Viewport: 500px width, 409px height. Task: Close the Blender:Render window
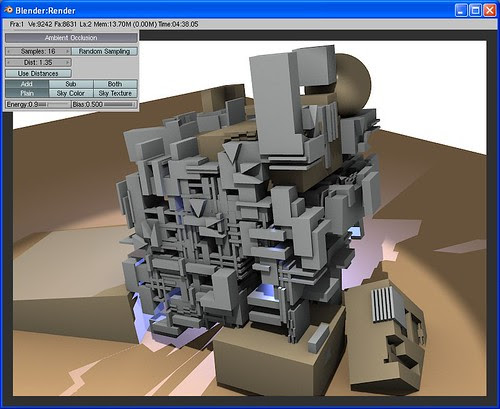[x=489, y=10]
